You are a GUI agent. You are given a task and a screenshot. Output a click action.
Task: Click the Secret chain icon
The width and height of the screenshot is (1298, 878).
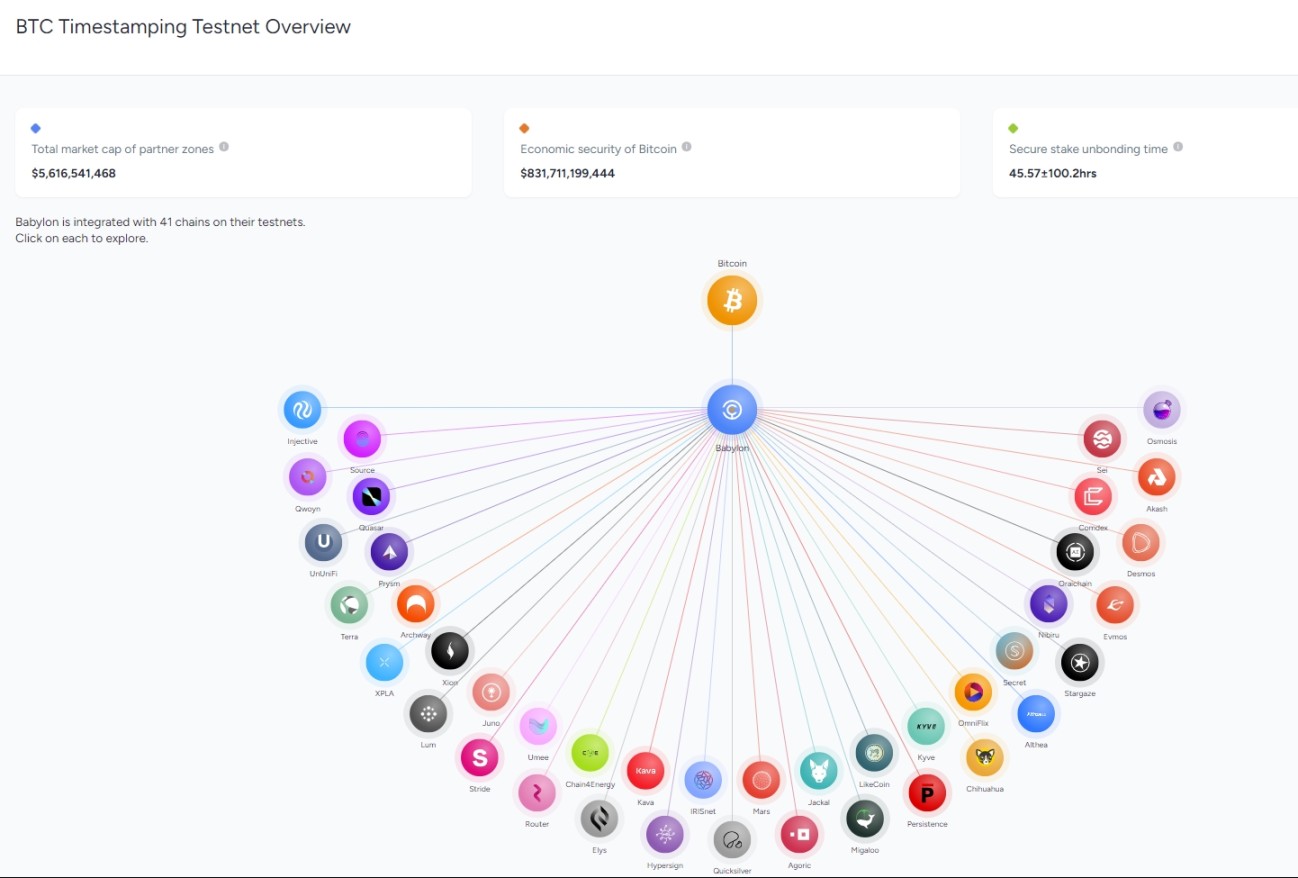1015,652
